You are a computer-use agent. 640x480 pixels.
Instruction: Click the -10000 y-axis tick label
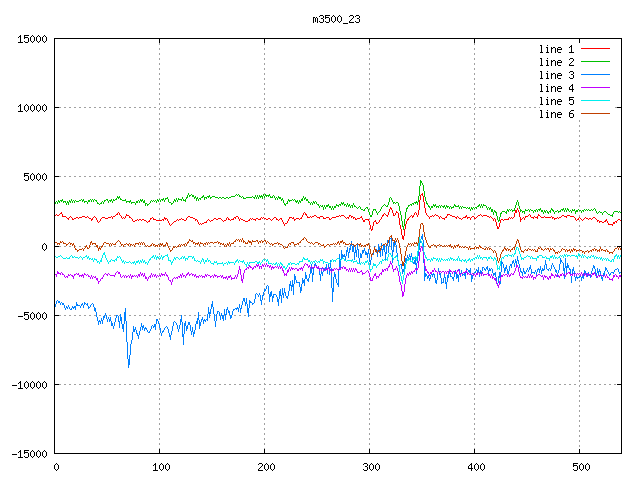pos(29,384)
